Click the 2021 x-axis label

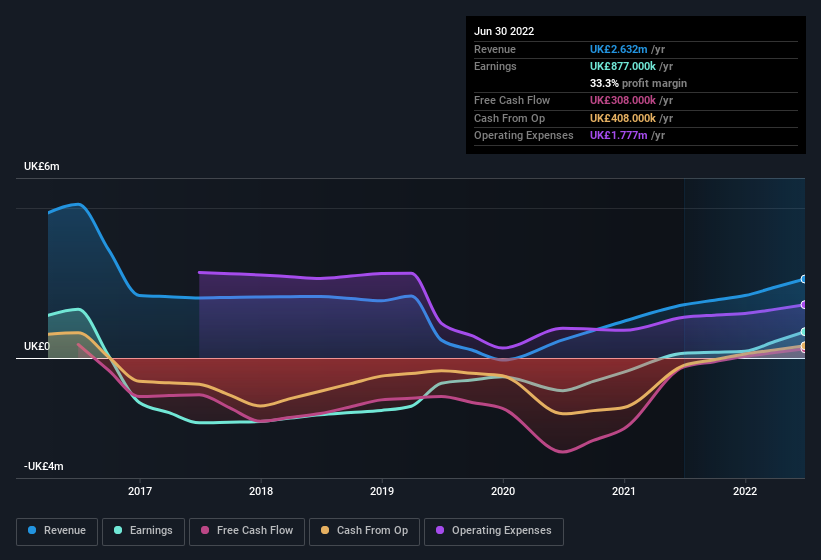tap(624, 491)
